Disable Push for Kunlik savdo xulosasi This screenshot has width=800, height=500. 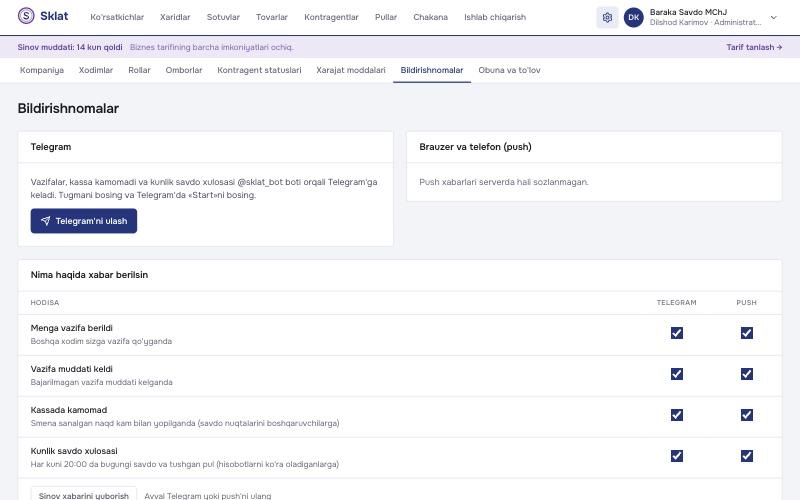(x=746, y=456)
